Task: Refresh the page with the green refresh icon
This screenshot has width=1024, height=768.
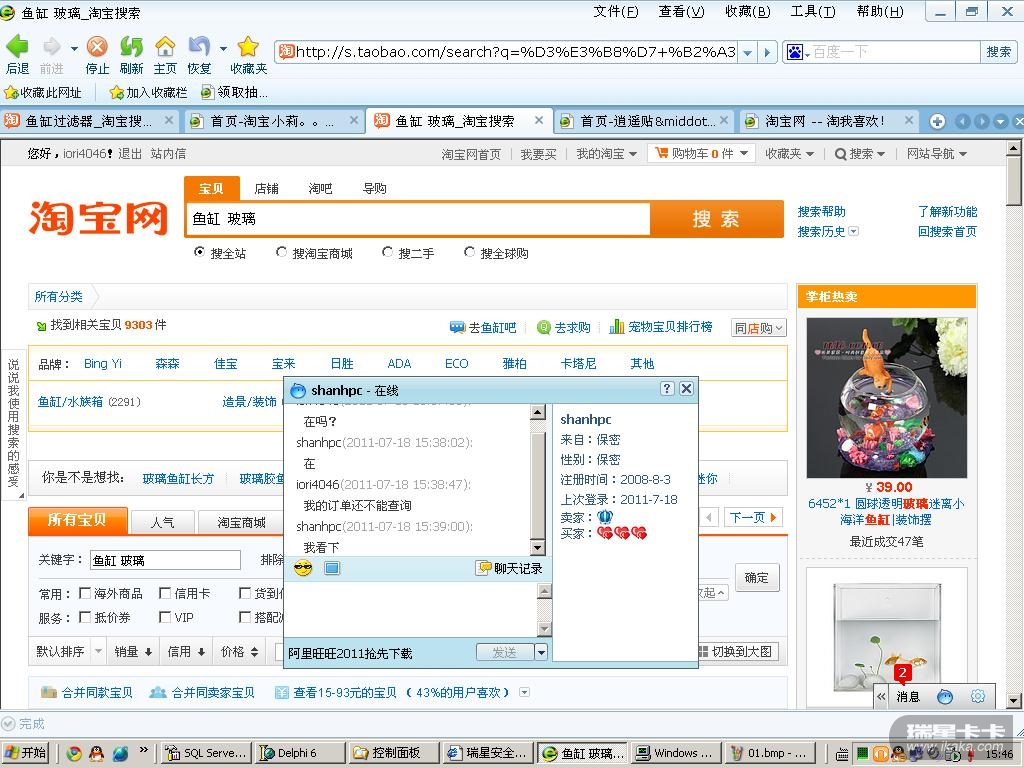Action: pos(131,47)
